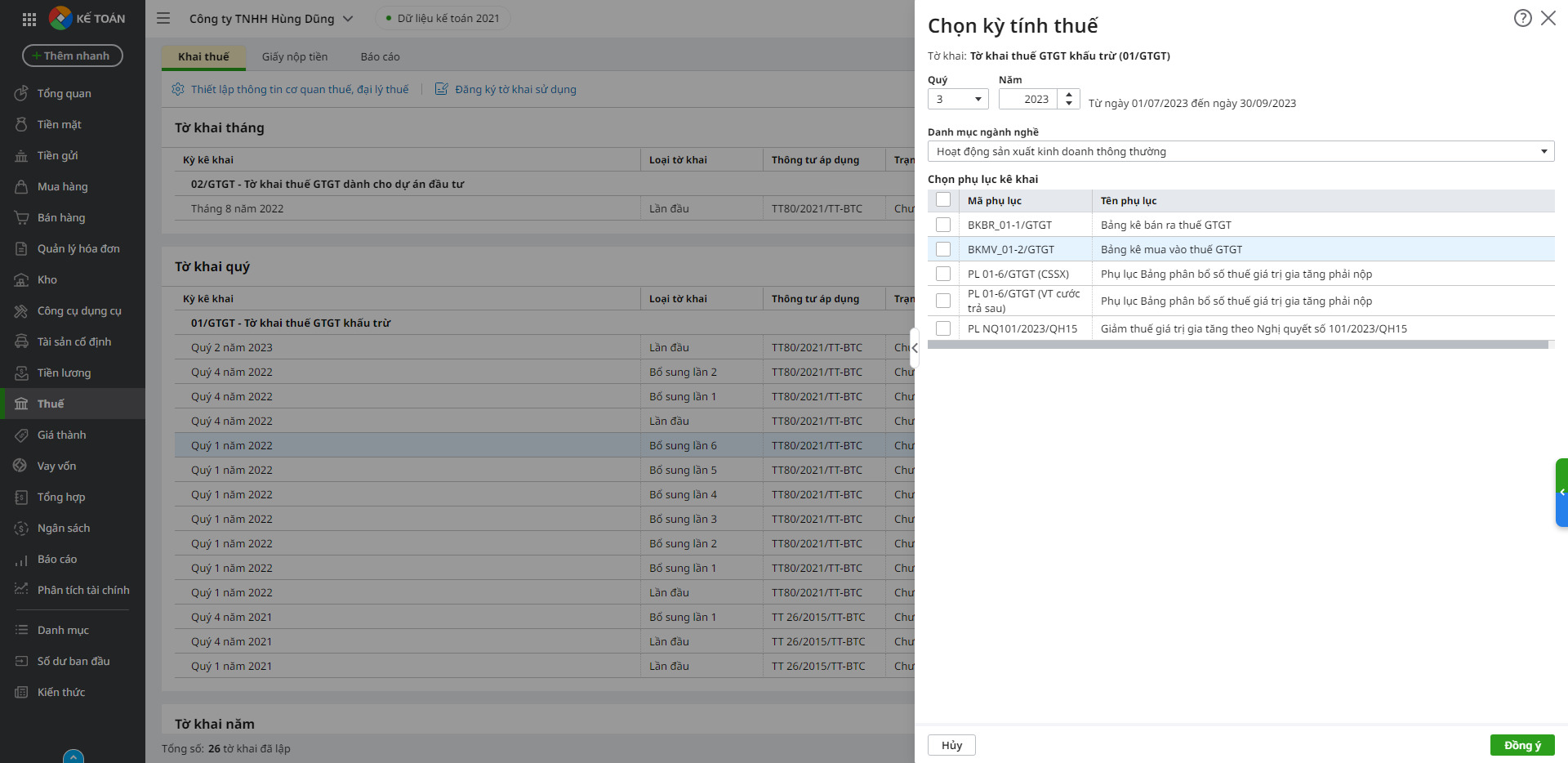This screenshot has height=763, width=1568.
Task: Switch to the Báo cáo tab
Action: pos(381,56)
